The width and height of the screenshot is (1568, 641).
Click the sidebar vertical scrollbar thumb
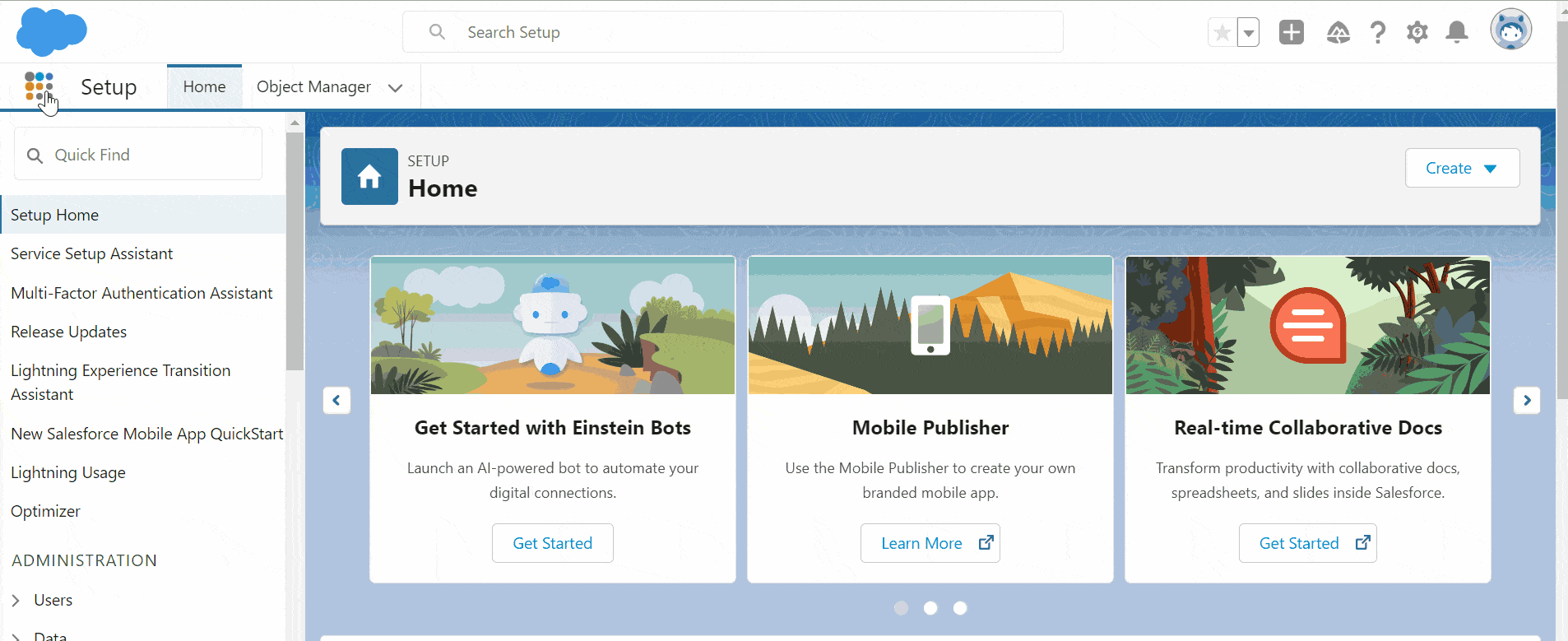[295, 251]
